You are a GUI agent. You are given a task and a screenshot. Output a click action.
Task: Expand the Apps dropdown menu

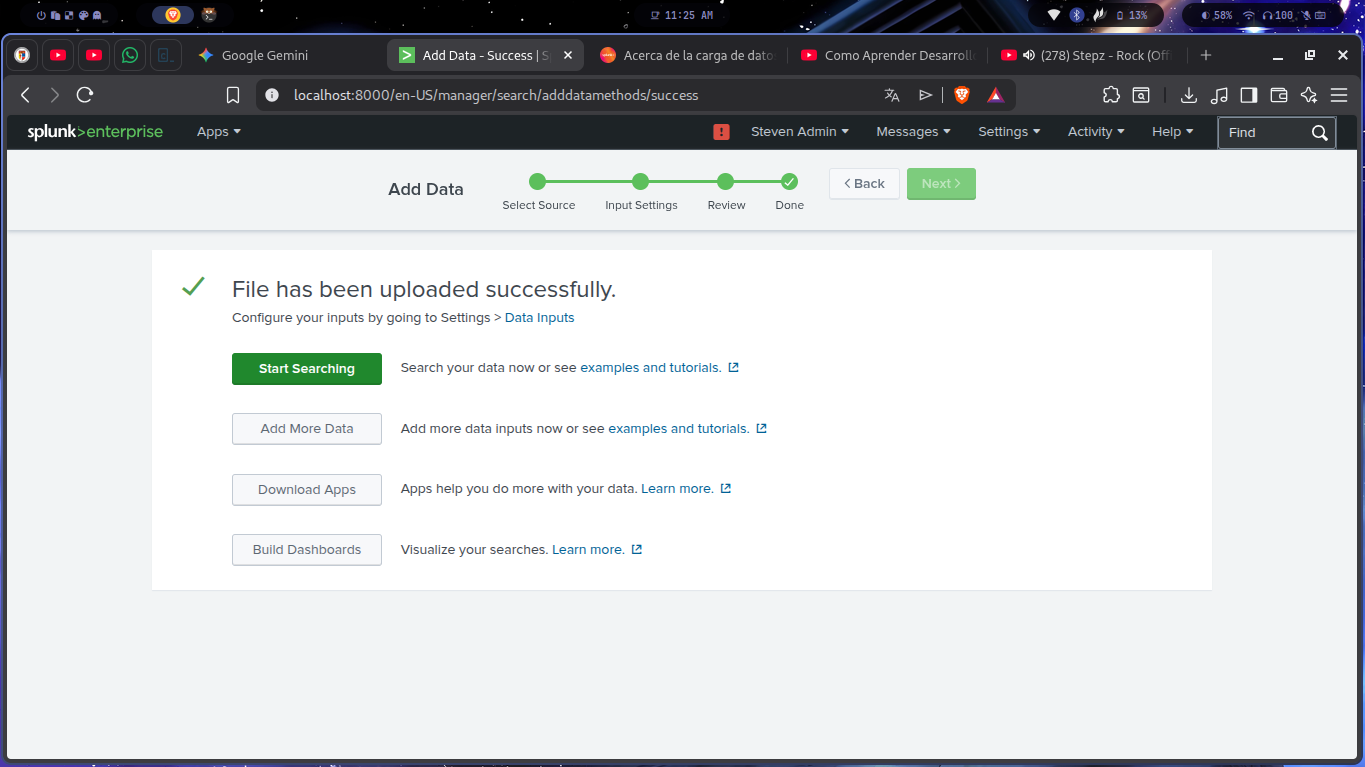pos(218,132)
